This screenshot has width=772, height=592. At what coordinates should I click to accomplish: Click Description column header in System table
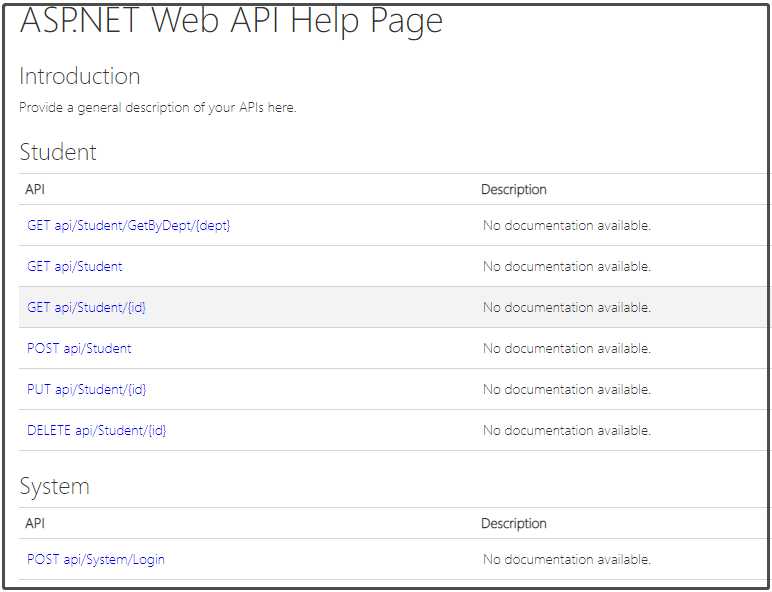coord(514,524)
